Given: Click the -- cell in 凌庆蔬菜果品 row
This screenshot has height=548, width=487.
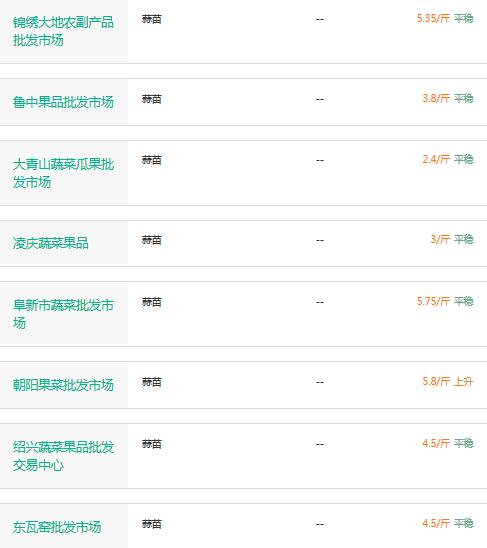Looking at the screenshot, I should pos(320,240).
